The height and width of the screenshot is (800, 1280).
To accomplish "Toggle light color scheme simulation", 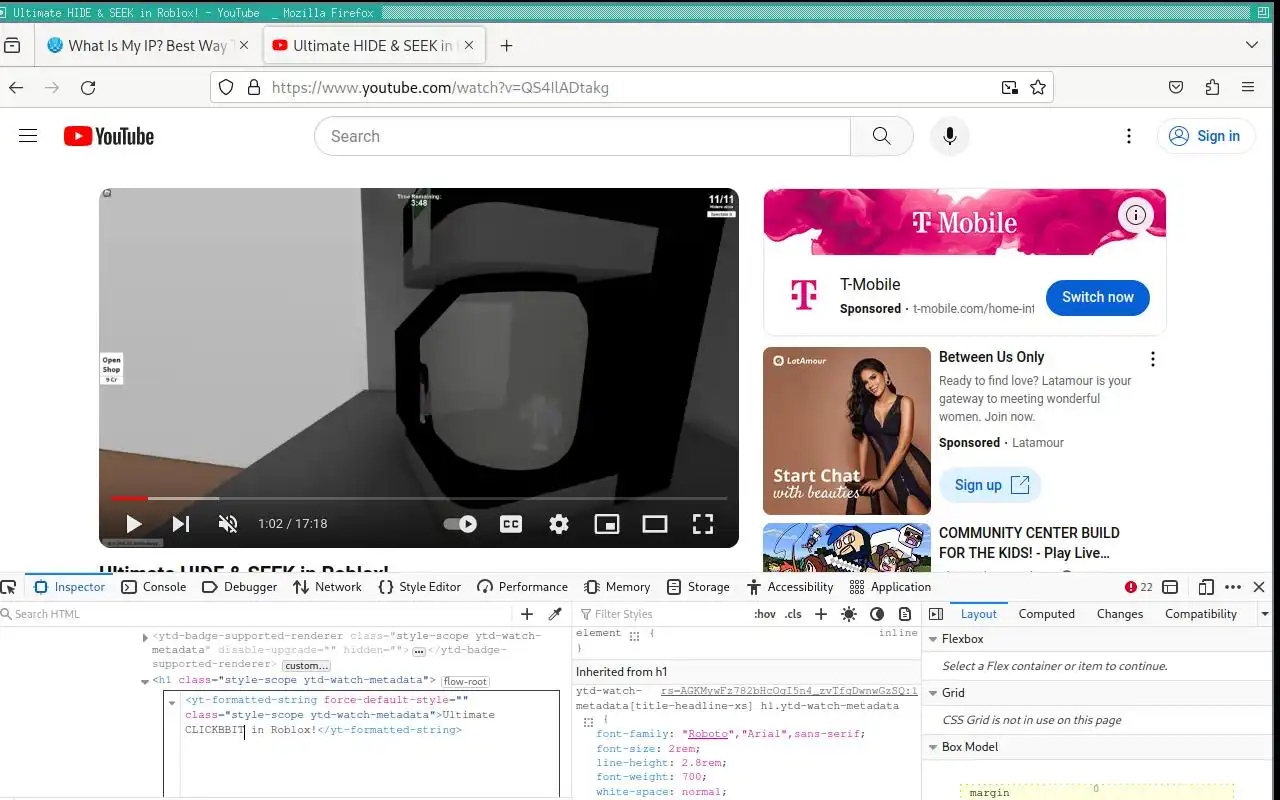I will pyautogui.click(x=849, y=614).
